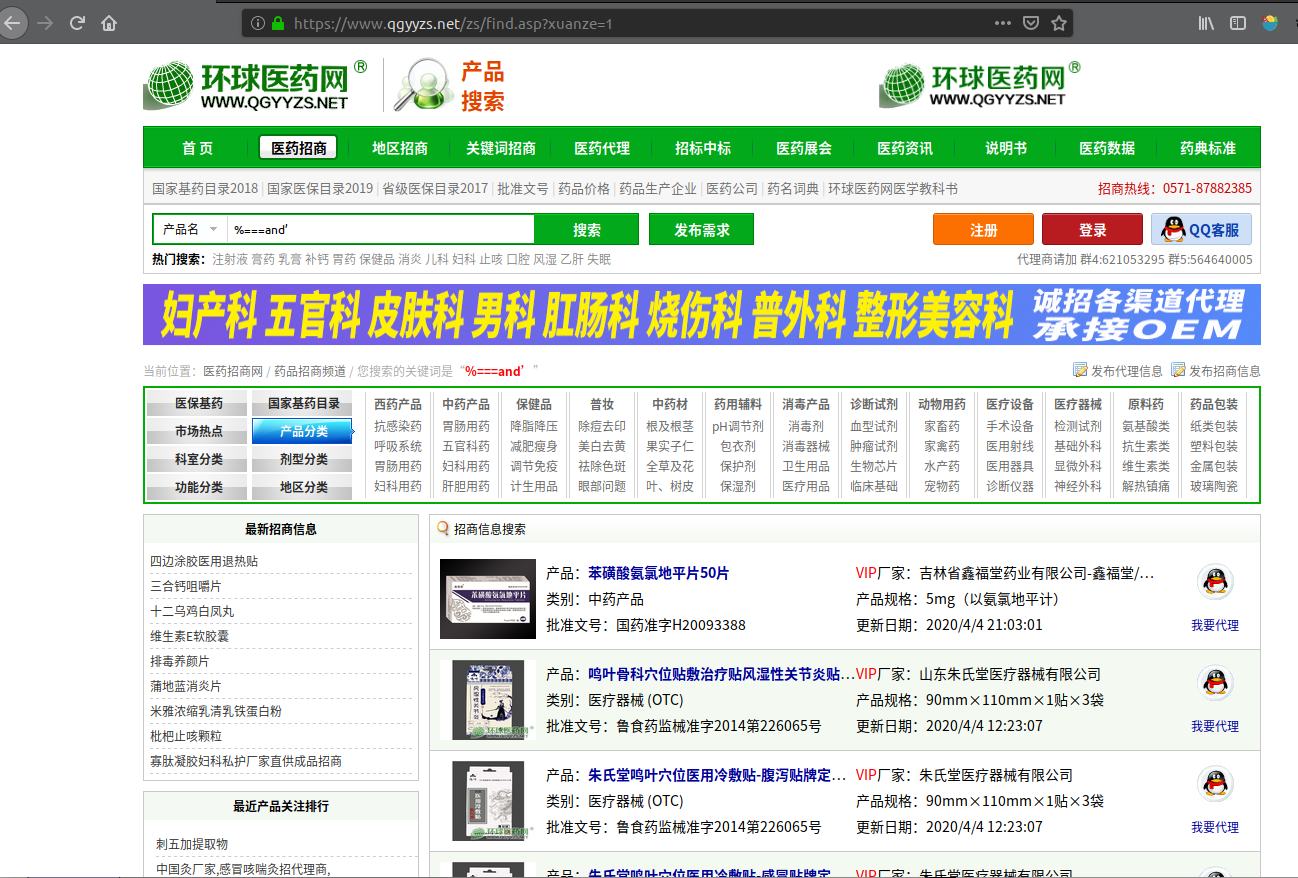Click the 氨基酸类 category link
Image resolution: width=1298 pixels, height=878 pixels.
pos(1146,426)
